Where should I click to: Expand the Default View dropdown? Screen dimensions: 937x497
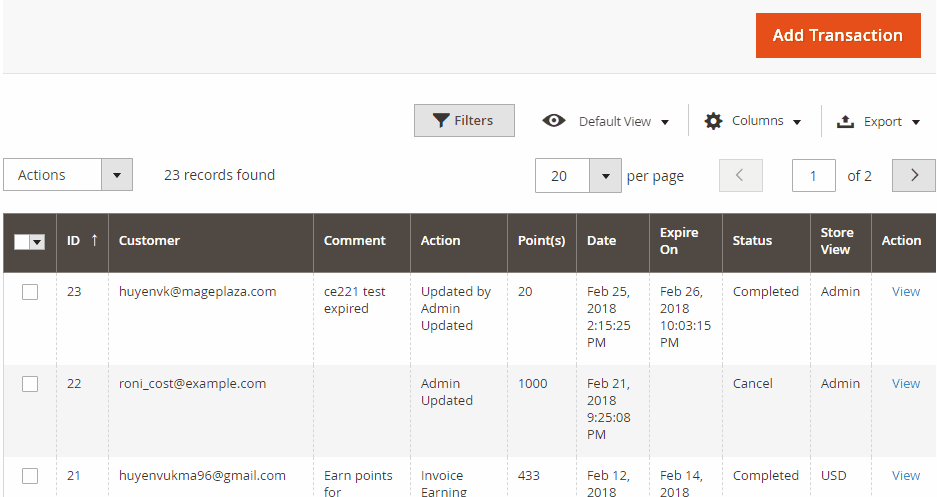[x=624, y=121]
